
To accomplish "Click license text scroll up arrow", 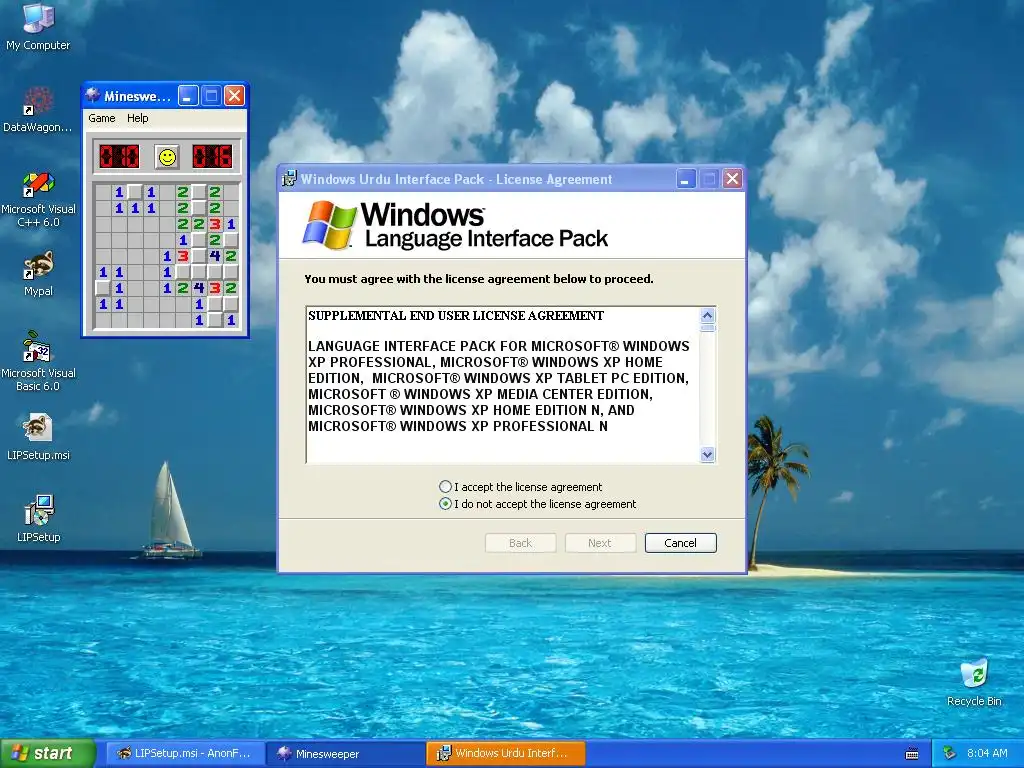I will (x=707, y=315).
